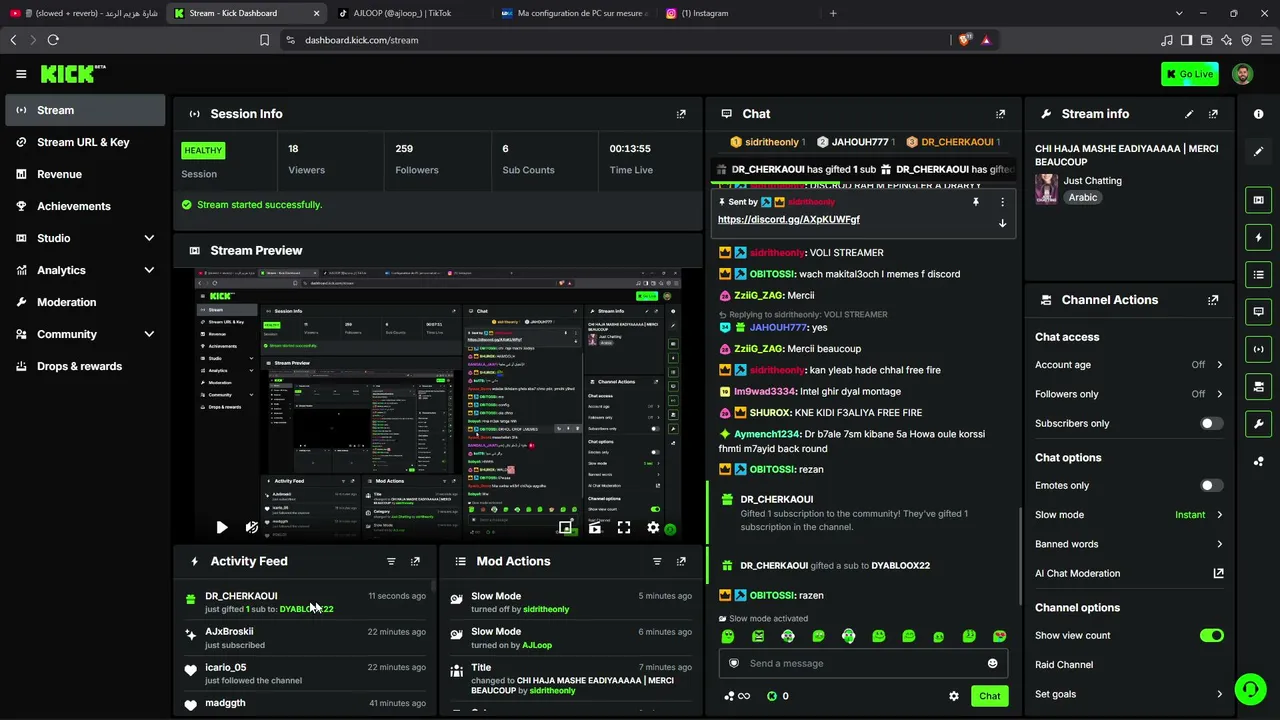
Task: Open Slow mode options
Action: tap(1129, 515)
